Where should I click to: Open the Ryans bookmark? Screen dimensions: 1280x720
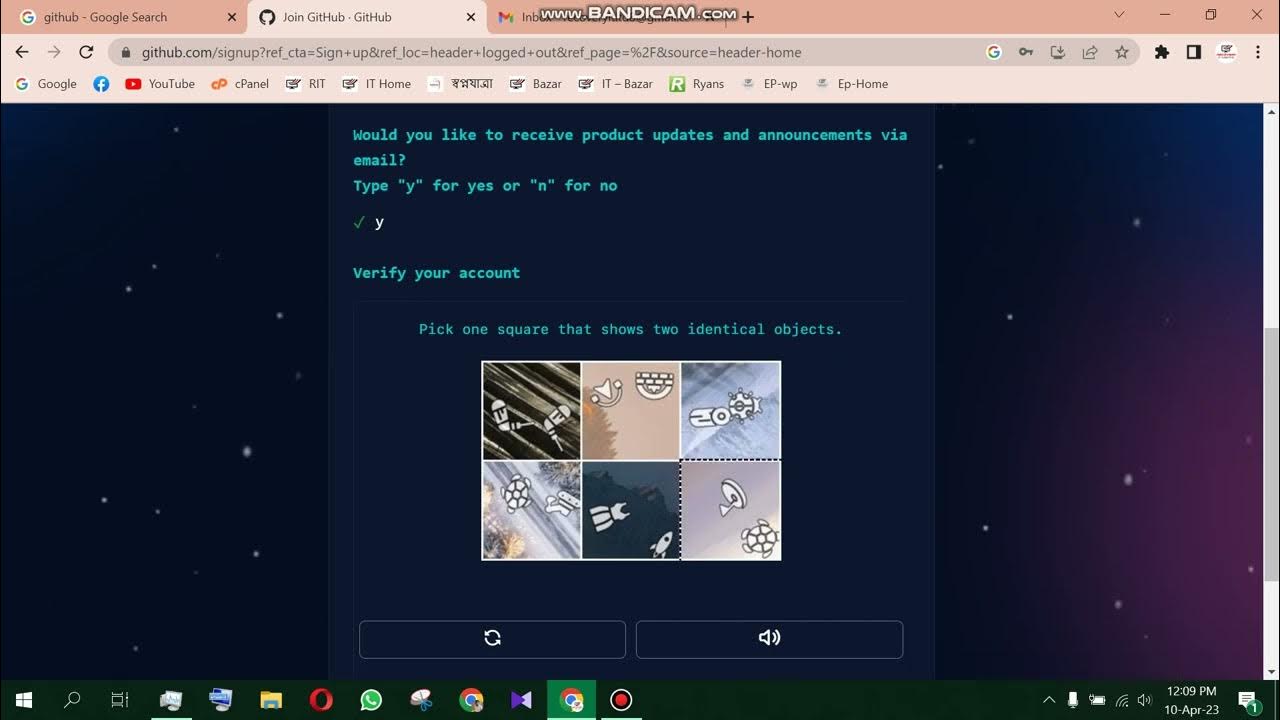(x=696, y=84)
